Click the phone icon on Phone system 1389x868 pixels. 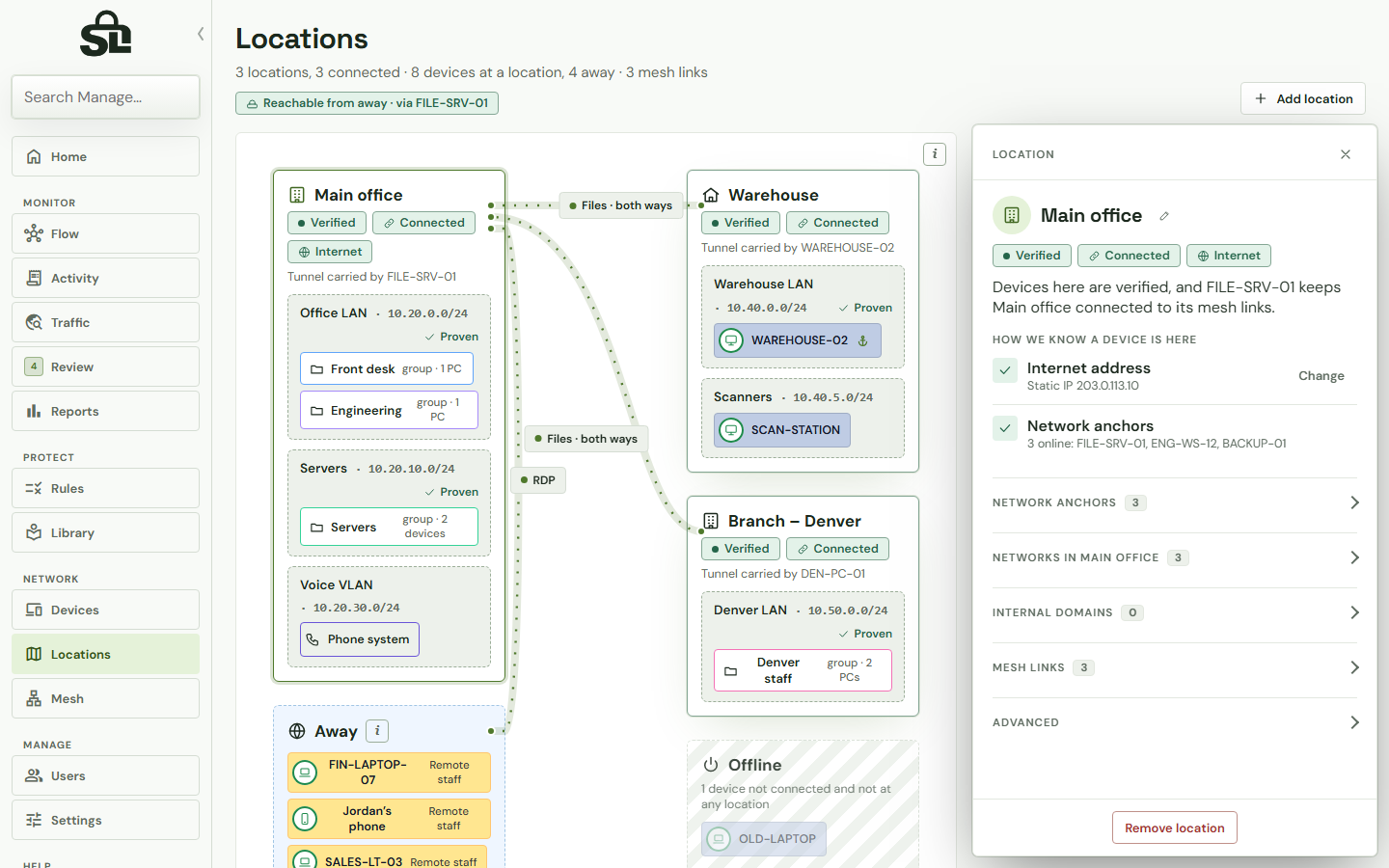pyautogui.click(x=313, y=639)
